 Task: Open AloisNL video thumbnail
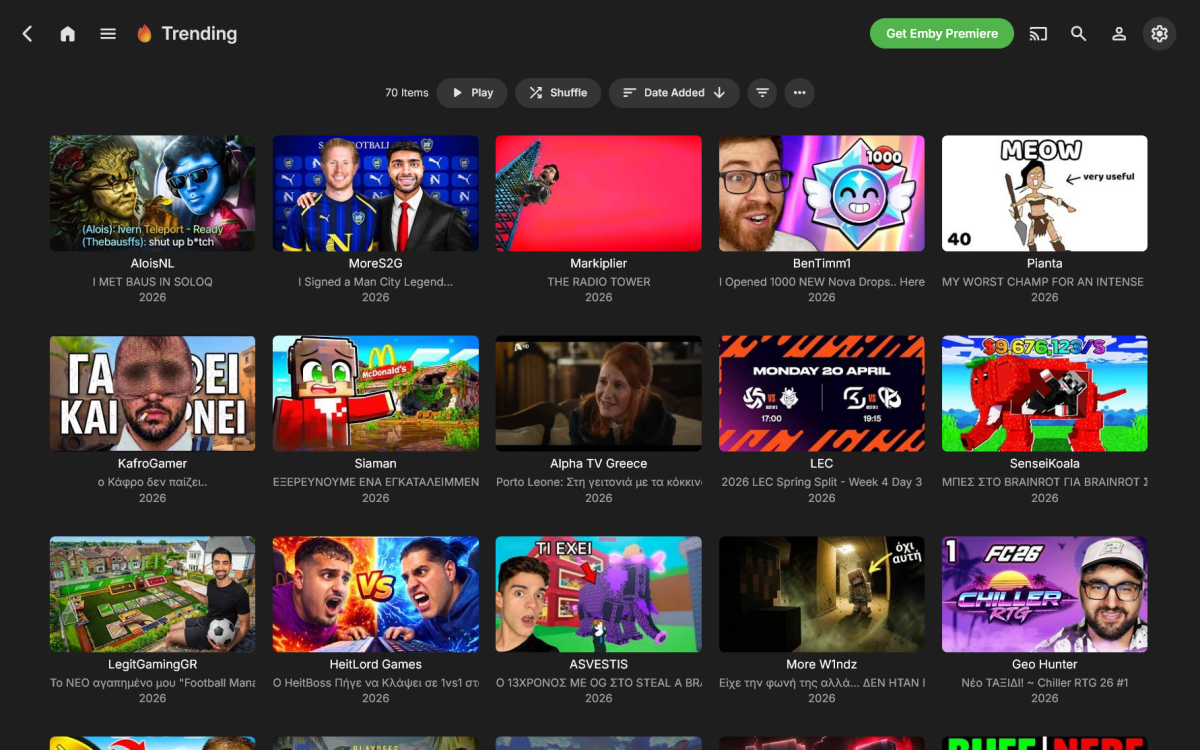click(x=152, y=194)
